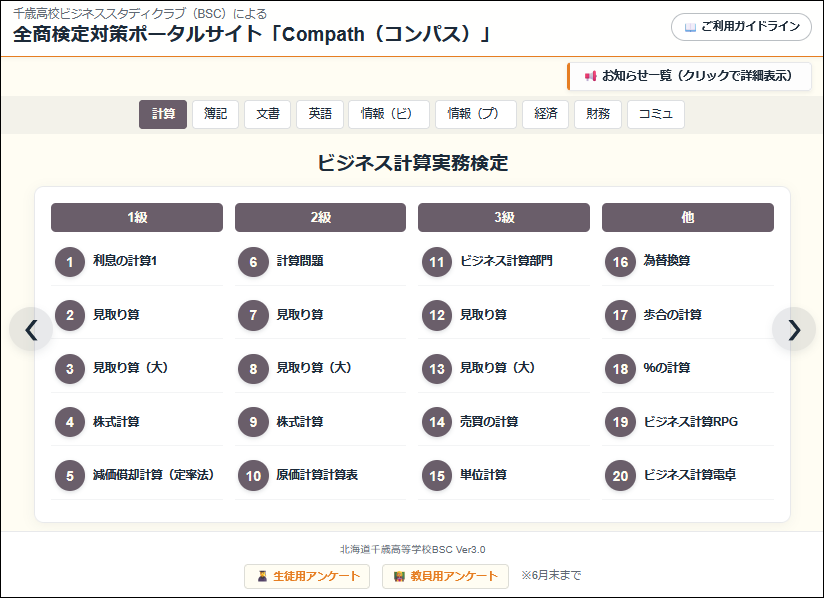Screen dimensions: 824x598
Task: Open the 情報（プ） tab
Action: (476, 114)
